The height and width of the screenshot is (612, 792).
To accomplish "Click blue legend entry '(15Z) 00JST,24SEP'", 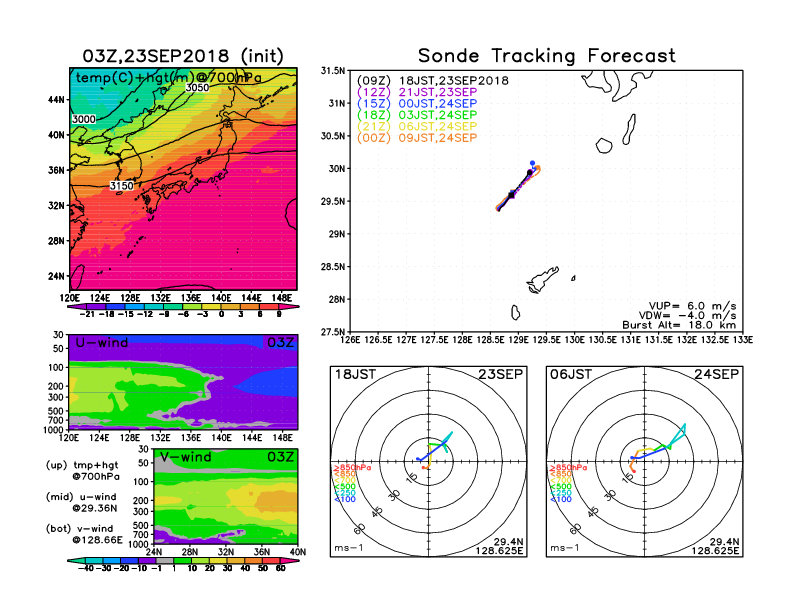I will [417, 104].
